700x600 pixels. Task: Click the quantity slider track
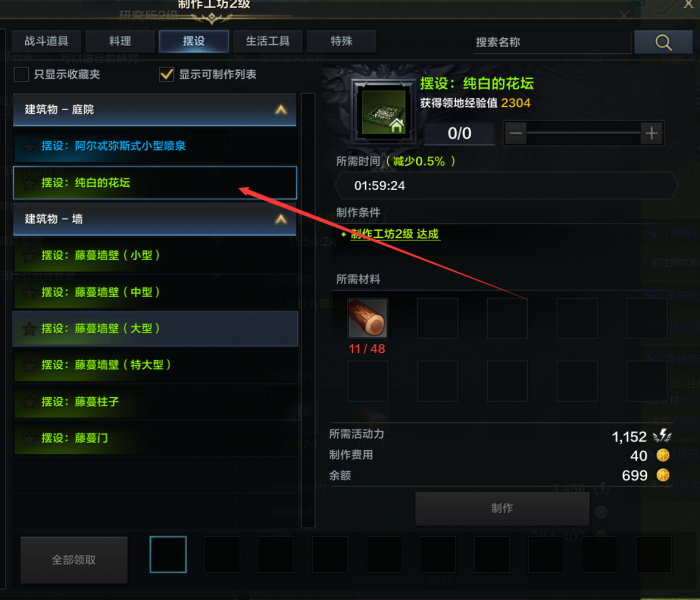click(x=583, y=133)
